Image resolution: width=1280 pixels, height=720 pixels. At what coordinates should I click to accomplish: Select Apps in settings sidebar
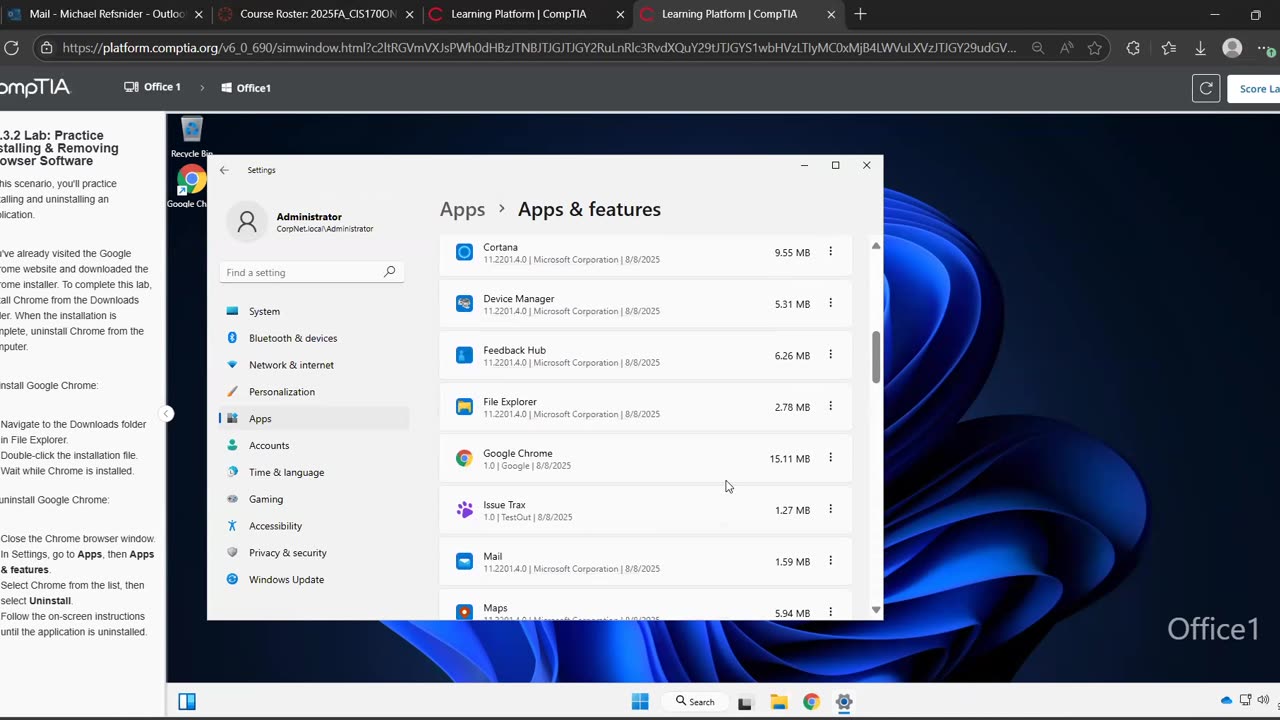click(x=314, y=419)
